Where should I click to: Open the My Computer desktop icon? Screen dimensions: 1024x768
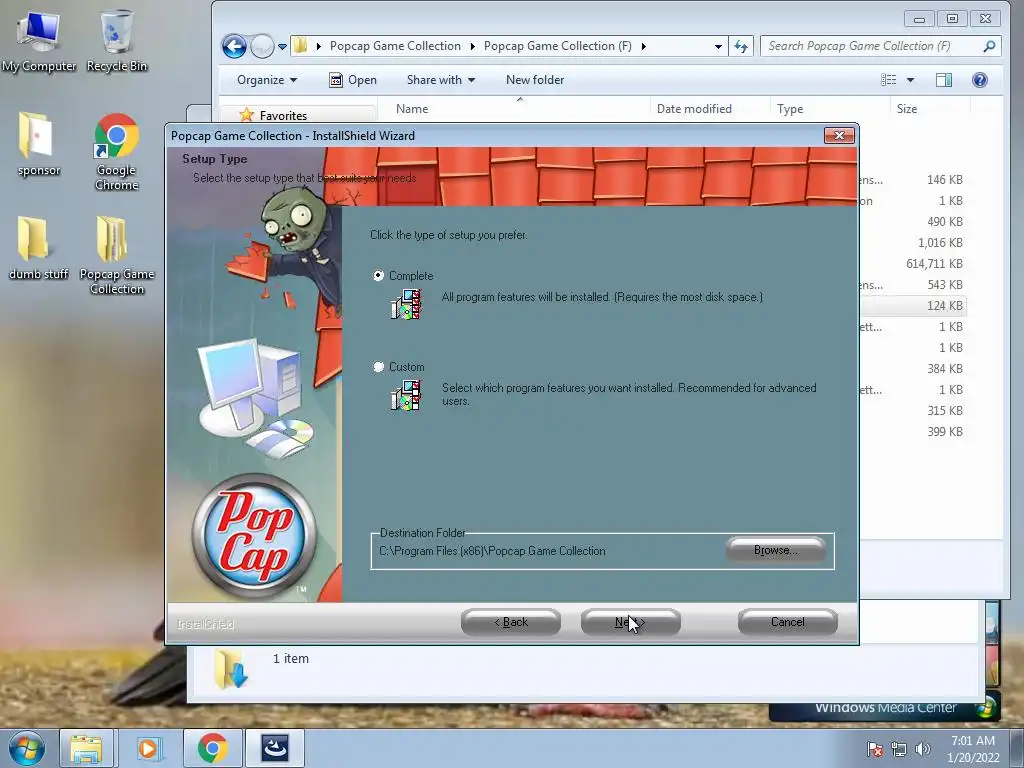39,40
